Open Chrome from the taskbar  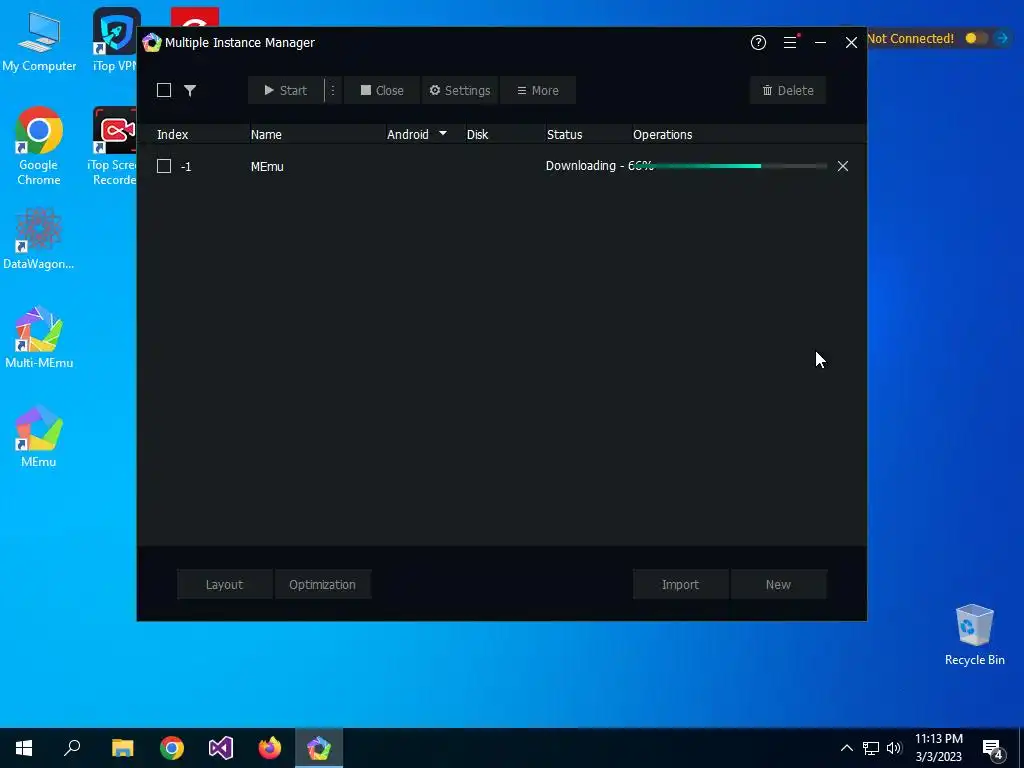[172, 748]
